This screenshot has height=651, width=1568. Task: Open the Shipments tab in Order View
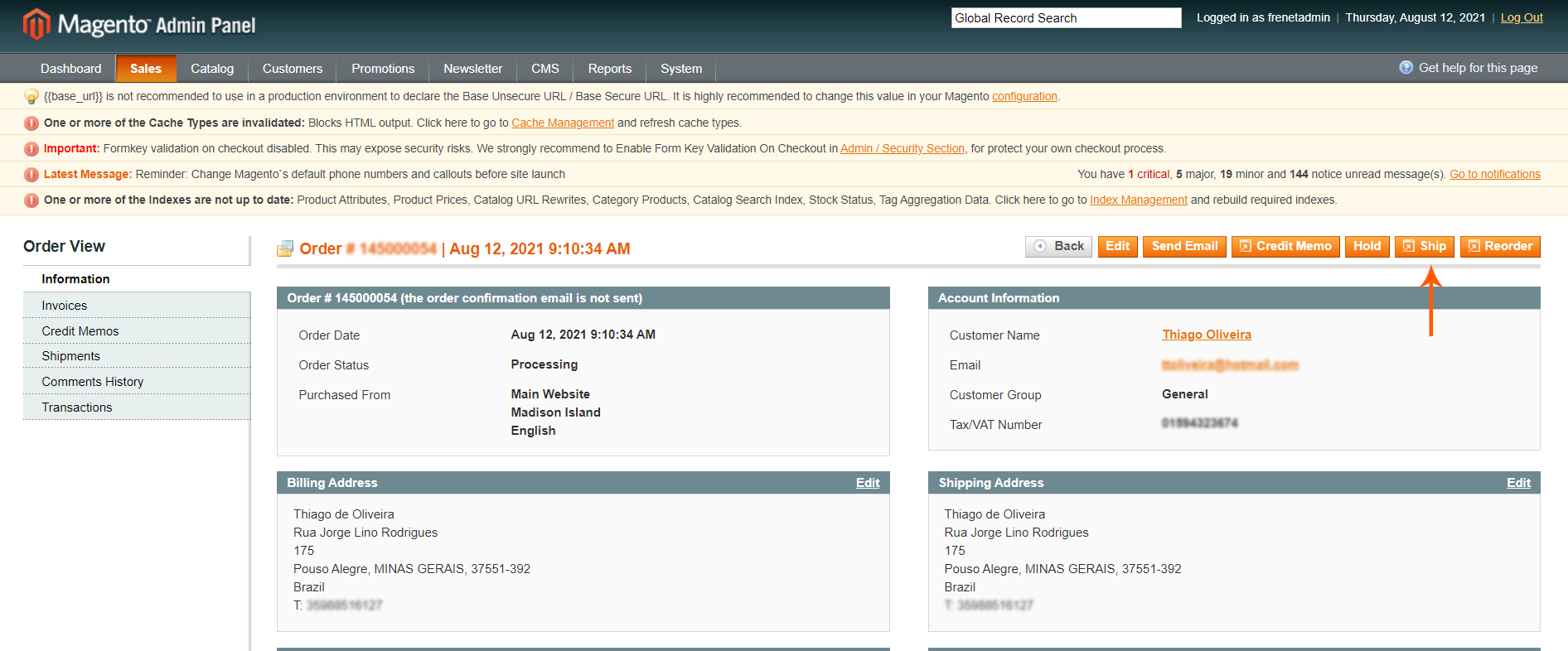[71, 356]
